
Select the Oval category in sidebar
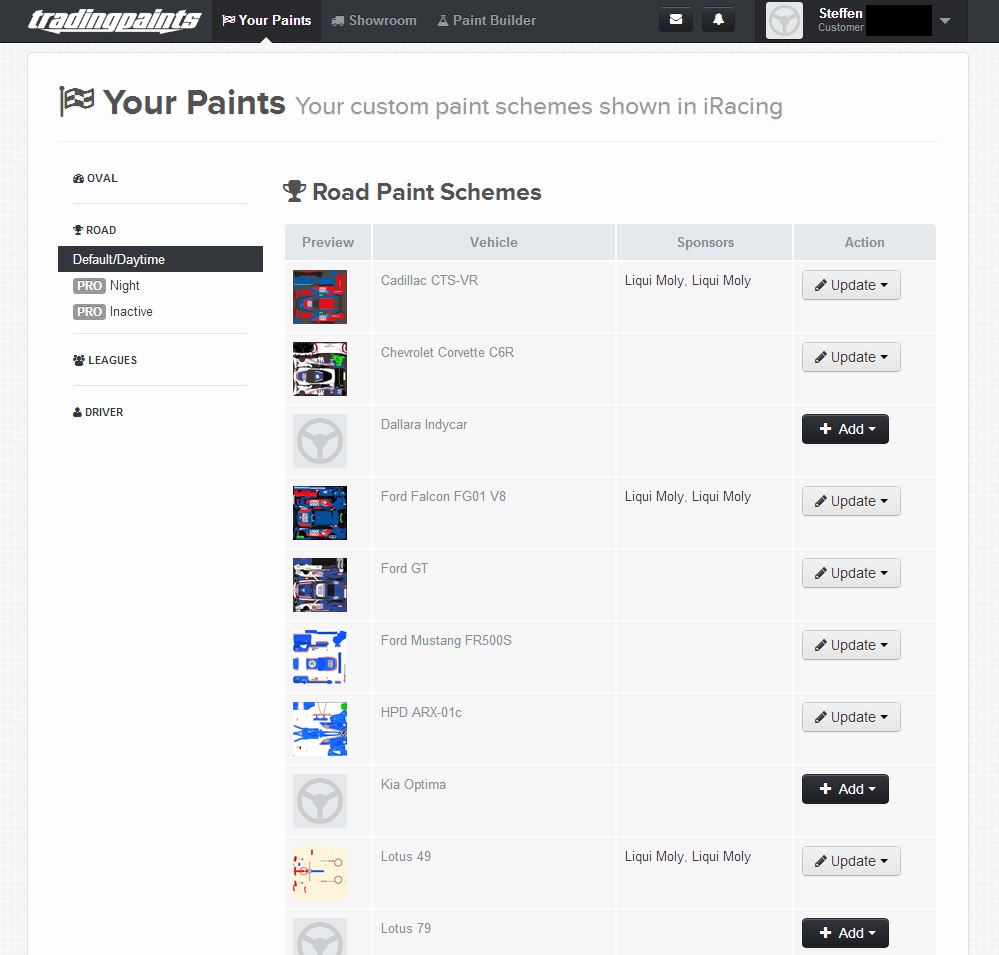click(96, 178)
